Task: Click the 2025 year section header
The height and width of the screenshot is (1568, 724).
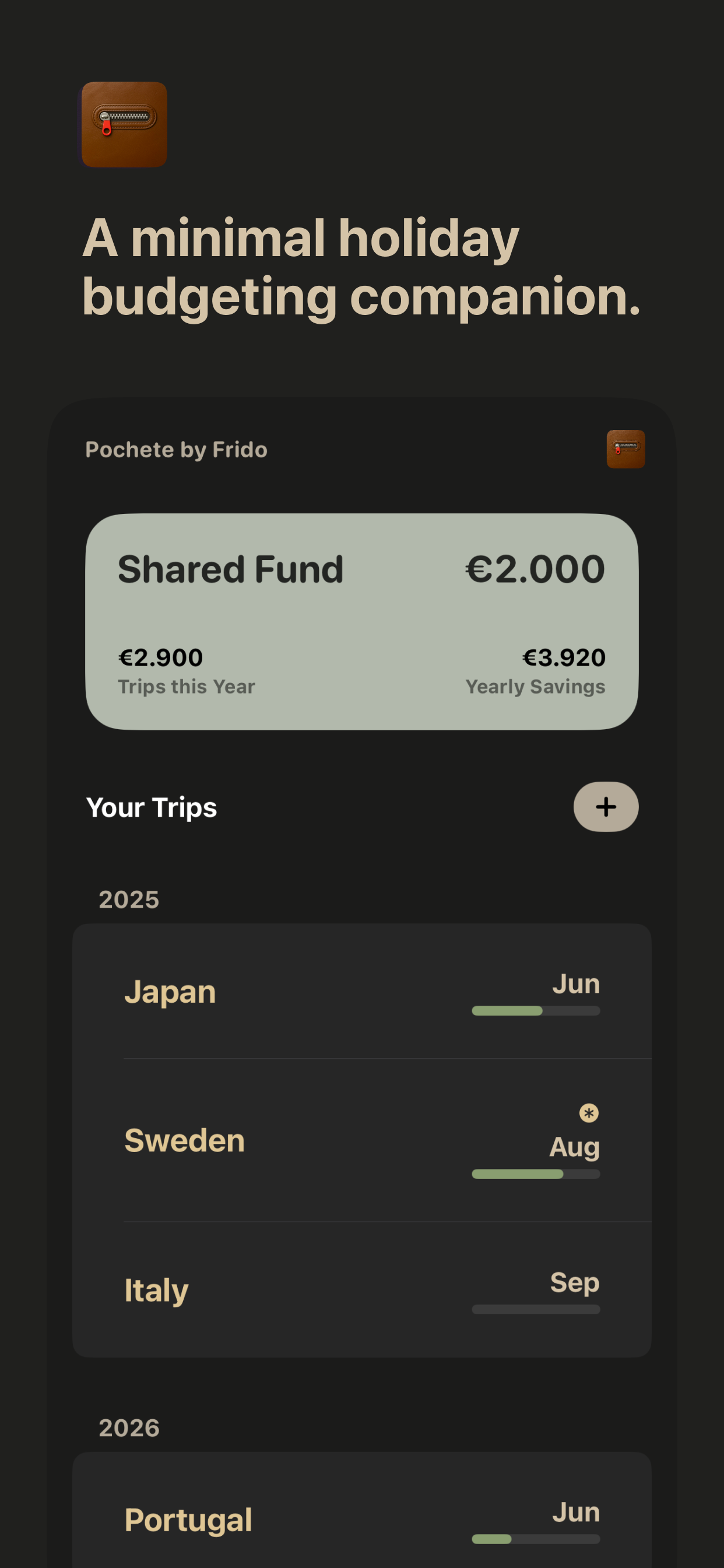Action: click(129, 900)
